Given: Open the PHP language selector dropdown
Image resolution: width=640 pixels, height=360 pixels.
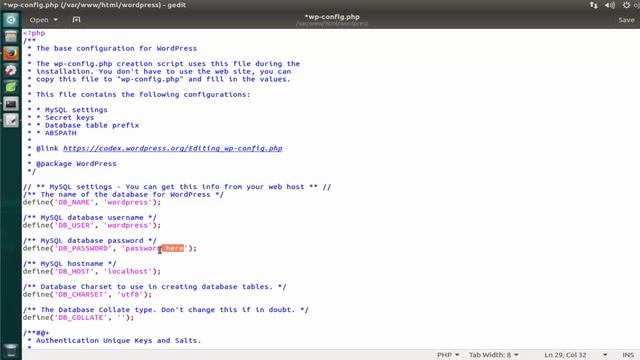Looking at the screenshot, I should coord(448,355).
